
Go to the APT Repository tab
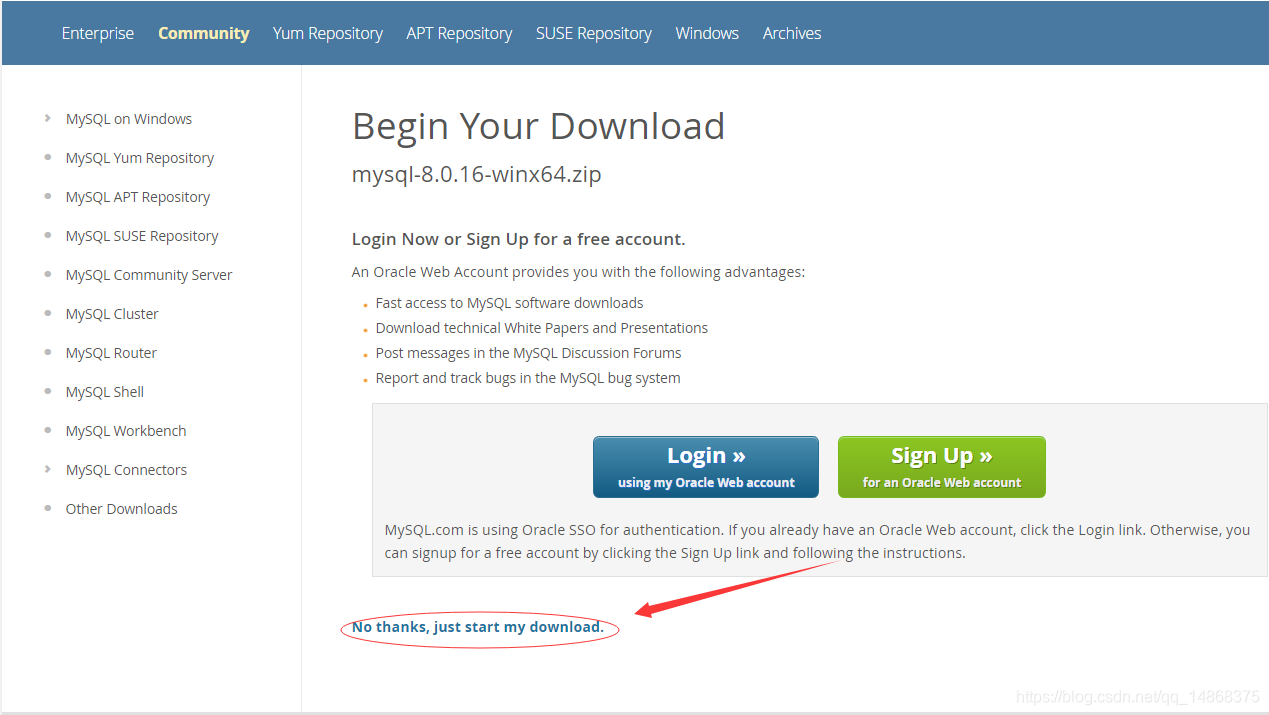(x=459, y=33)
